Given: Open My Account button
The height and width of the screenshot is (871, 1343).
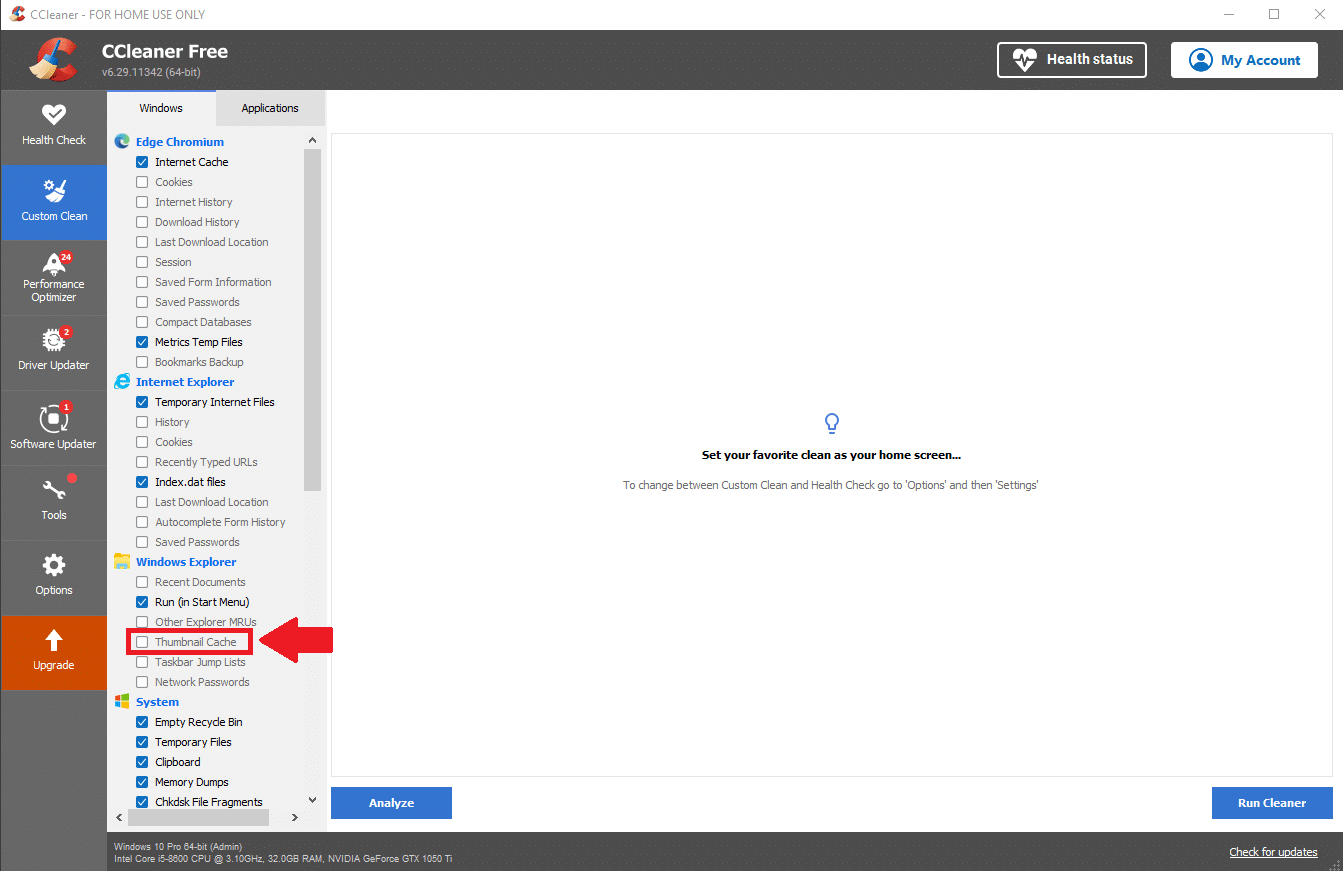Looking at the screenshot, I should 1245,60.
